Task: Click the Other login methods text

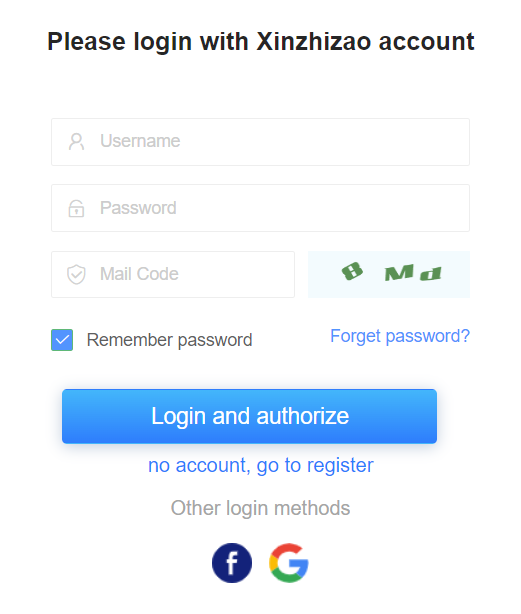Action: [260, 508]
